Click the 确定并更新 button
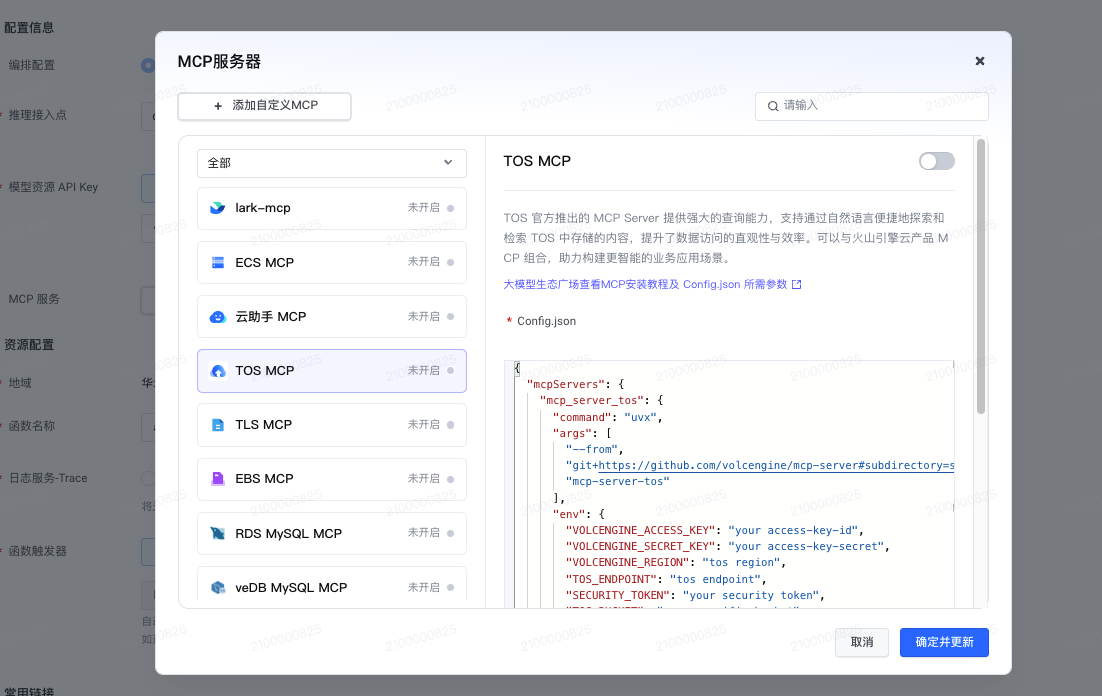The width and height of the screenshot is (1102, 696). pos(944,643)
